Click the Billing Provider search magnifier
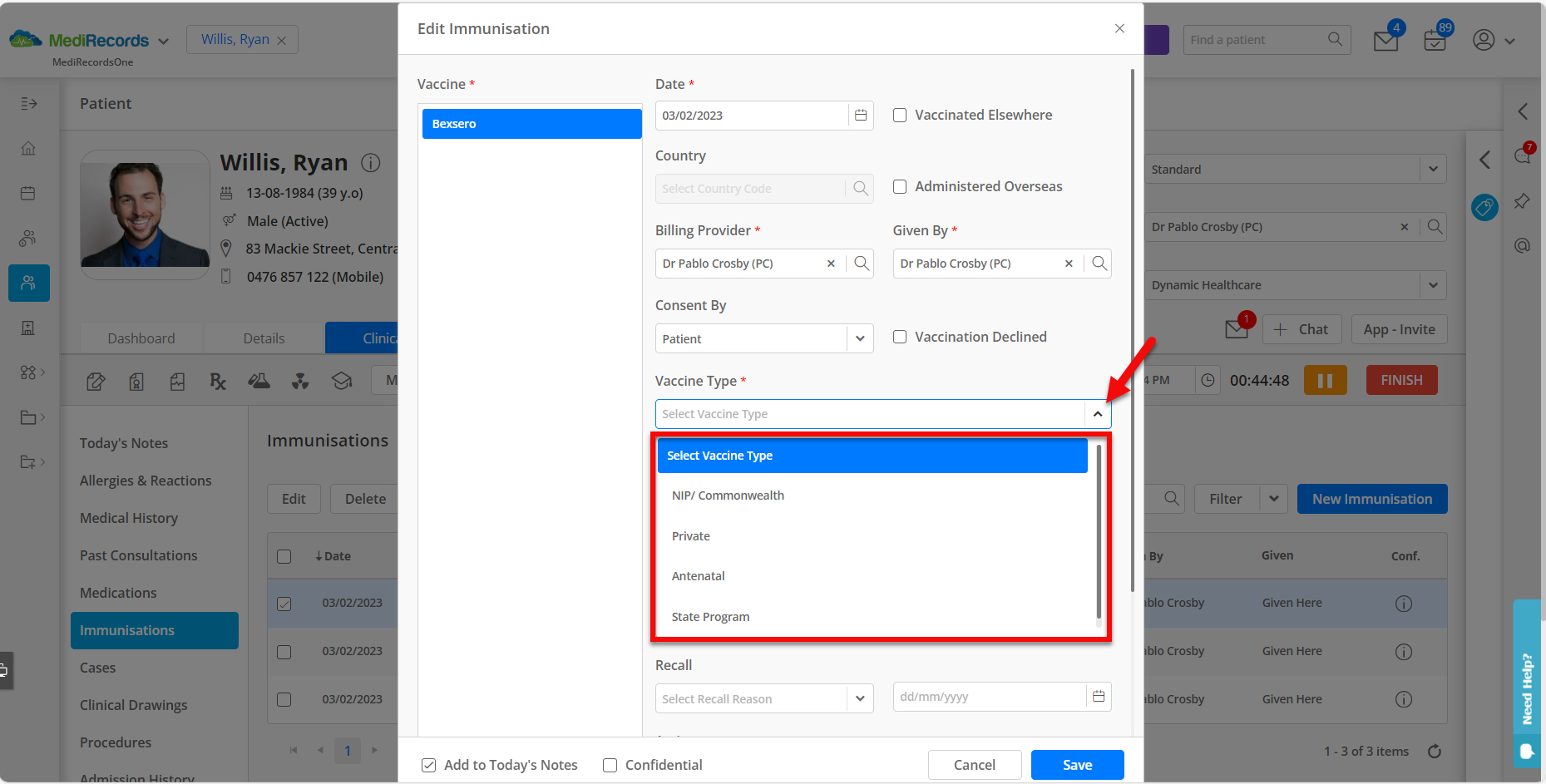Image resolution: width=1546 pixels, height=784 pixels. (x=862, y=264)
